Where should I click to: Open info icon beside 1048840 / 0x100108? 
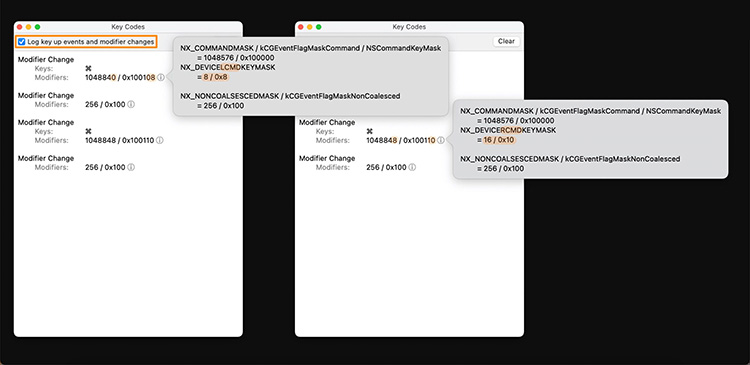coord(161,77)
